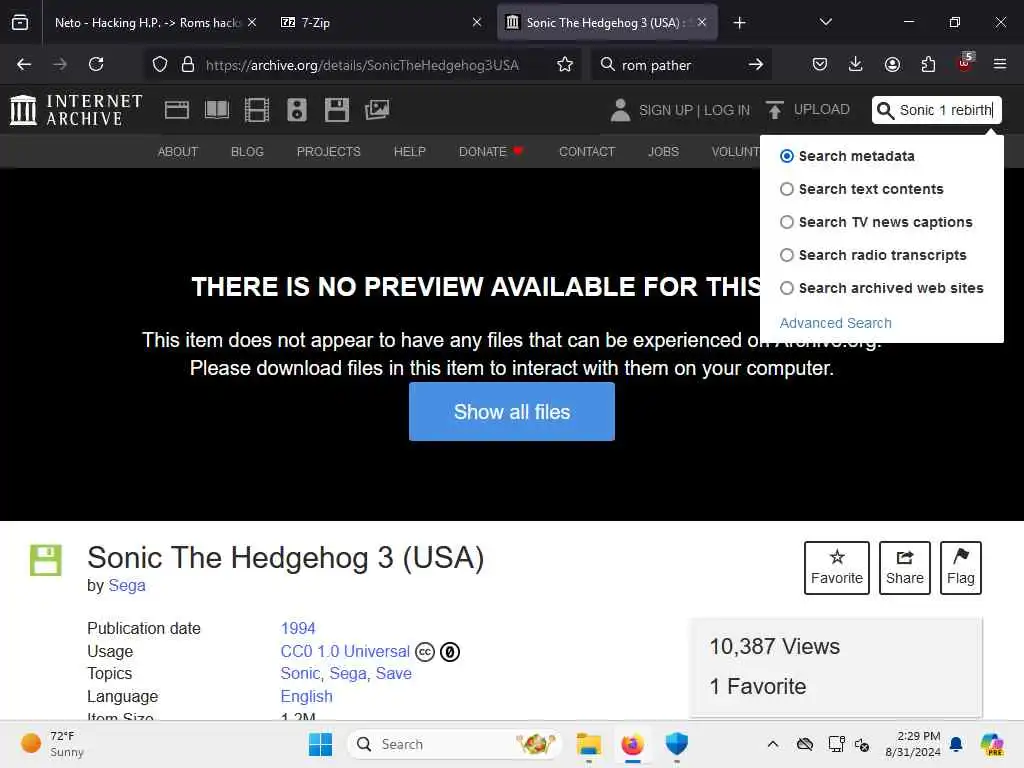Reload the page with the refresh icon
Image resolution: width=1024 pixels, height=768 pixels.
click(x=96, y=64)
